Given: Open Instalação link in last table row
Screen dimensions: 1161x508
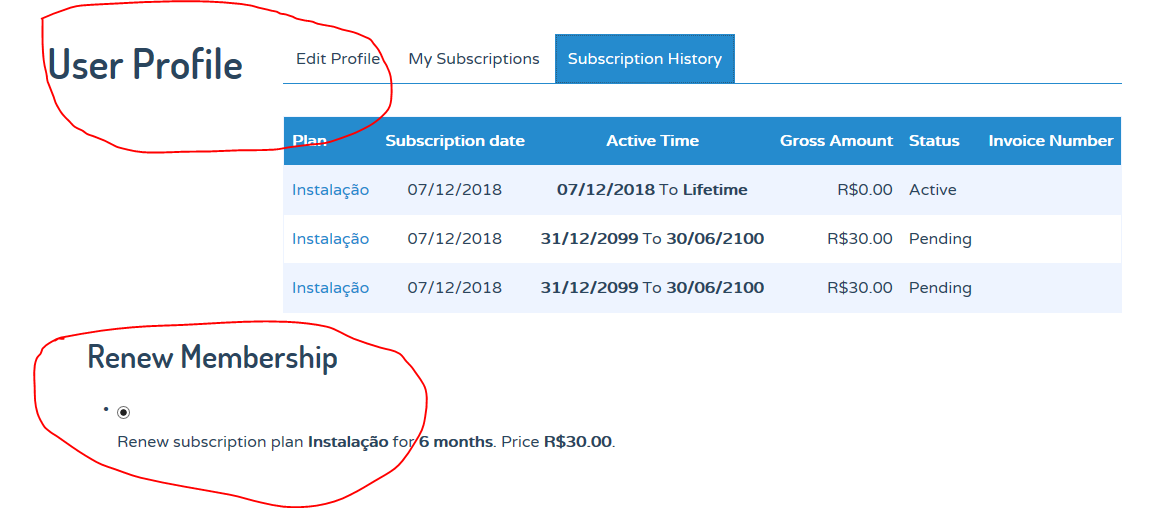Looking at the screenshot, I should click(x=330, y=287).
